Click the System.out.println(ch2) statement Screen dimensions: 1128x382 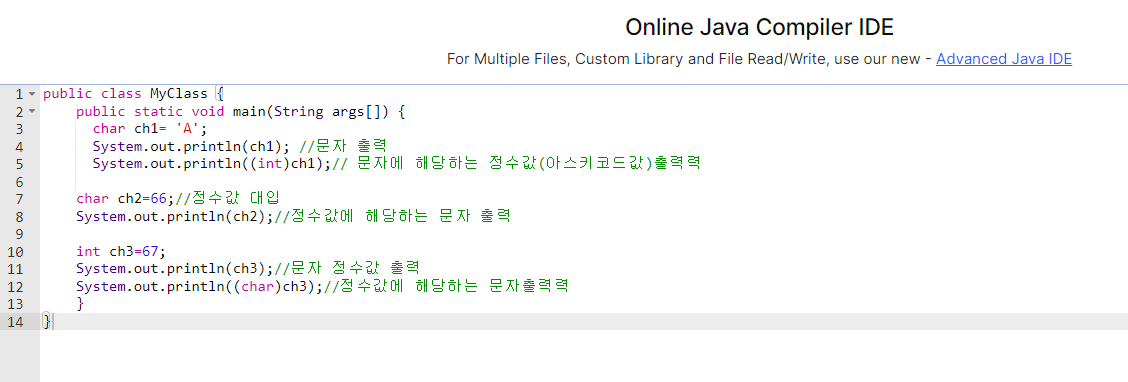(175, 217)
